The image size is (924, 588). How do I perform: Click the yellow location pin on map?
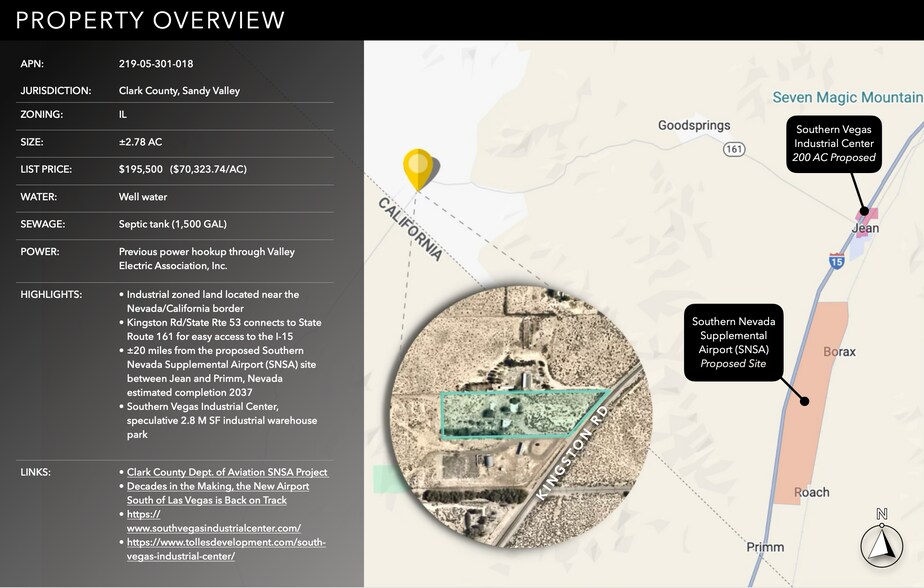[417, 168]
